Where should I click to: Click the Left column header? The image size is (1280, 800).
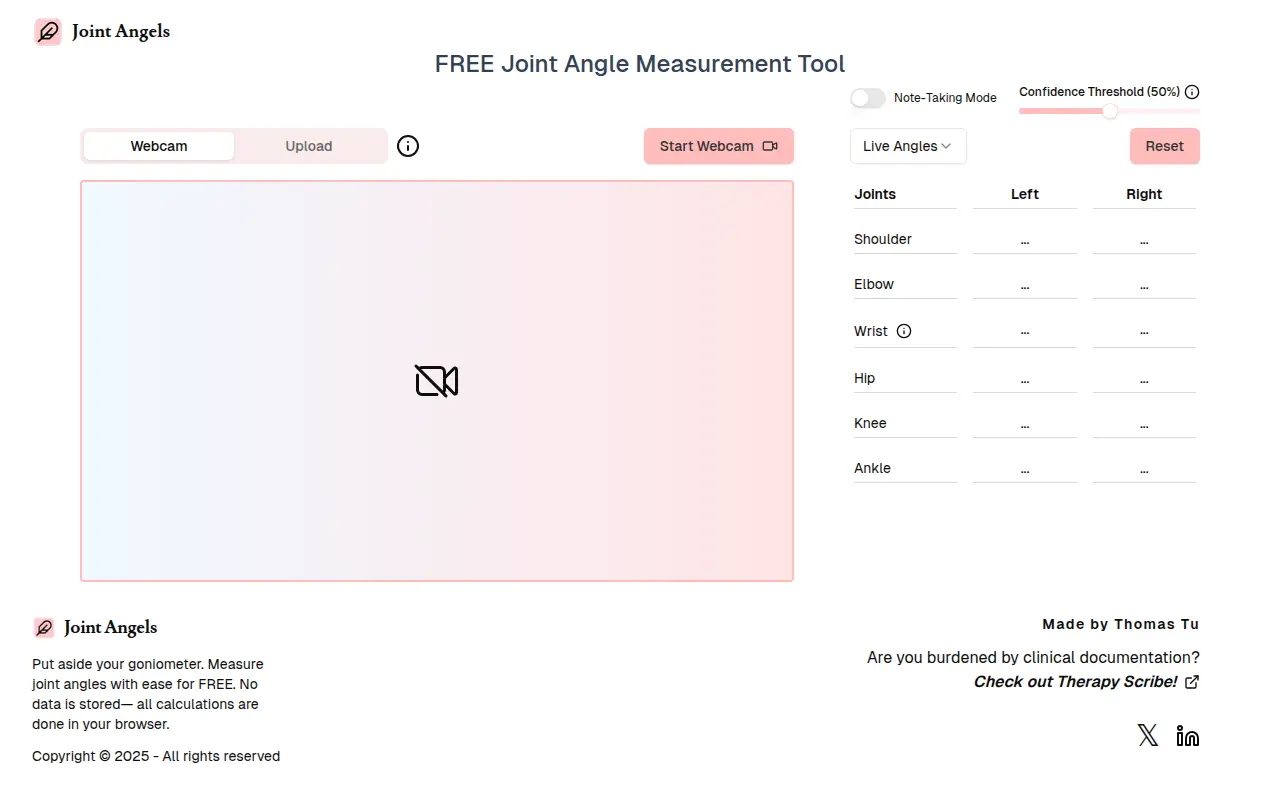pos(1025,194)
